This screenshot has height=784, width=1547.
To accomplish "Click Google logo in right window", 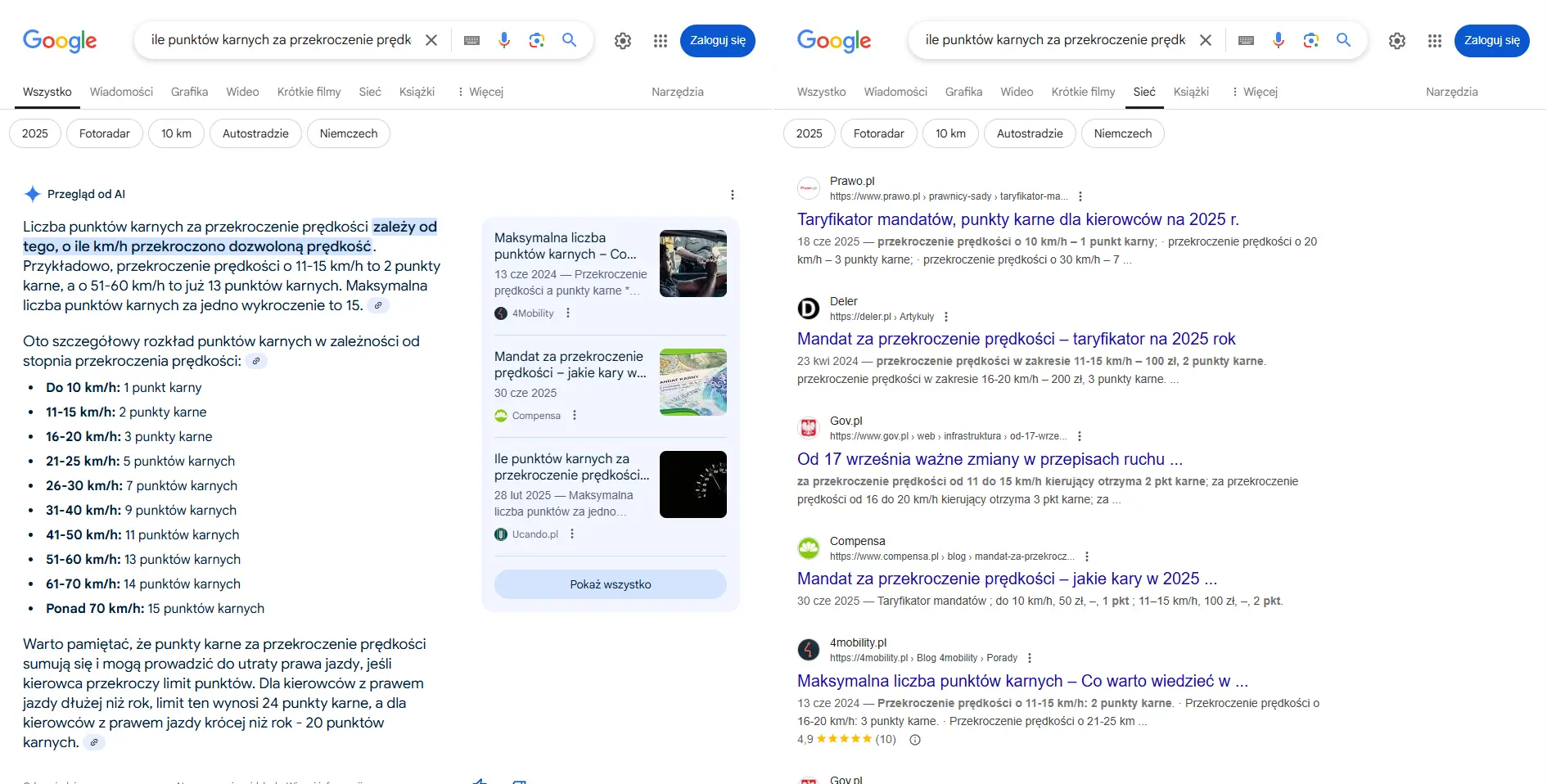I will (x=834, y=41).
